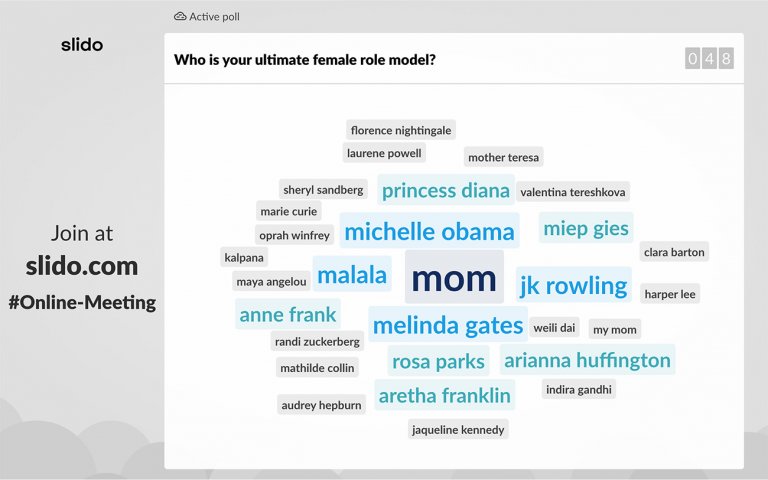Click the 'malala' word tag
The width and height of the screenshot is (768, 480).
(x=352, y=275)
